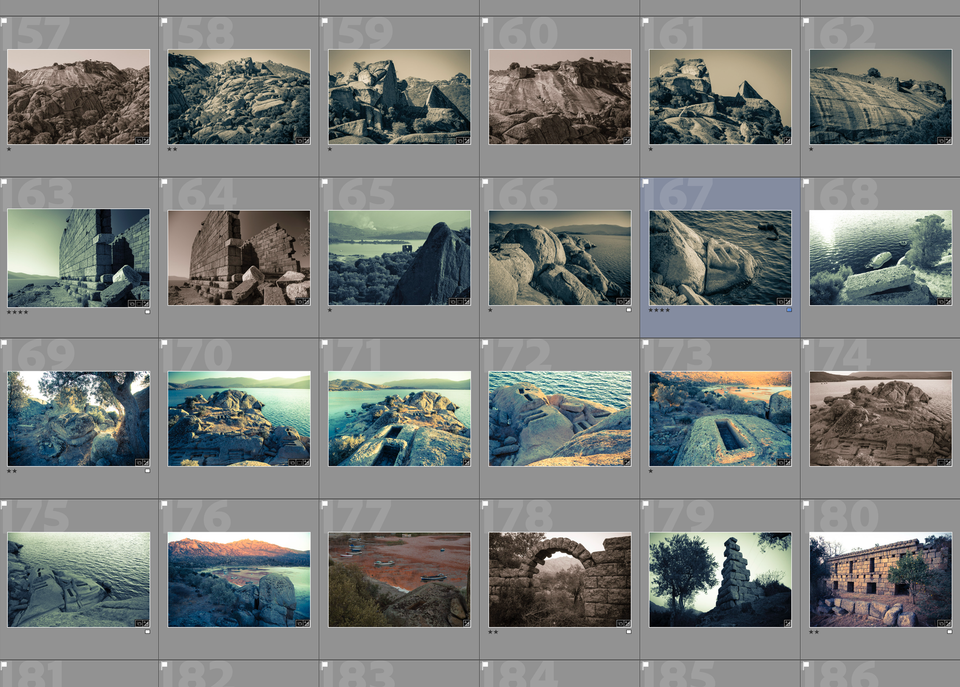Click the develop adjustments badge on photo 166
960x687 pixels.
pyautogui.click(x=627, y=301)
